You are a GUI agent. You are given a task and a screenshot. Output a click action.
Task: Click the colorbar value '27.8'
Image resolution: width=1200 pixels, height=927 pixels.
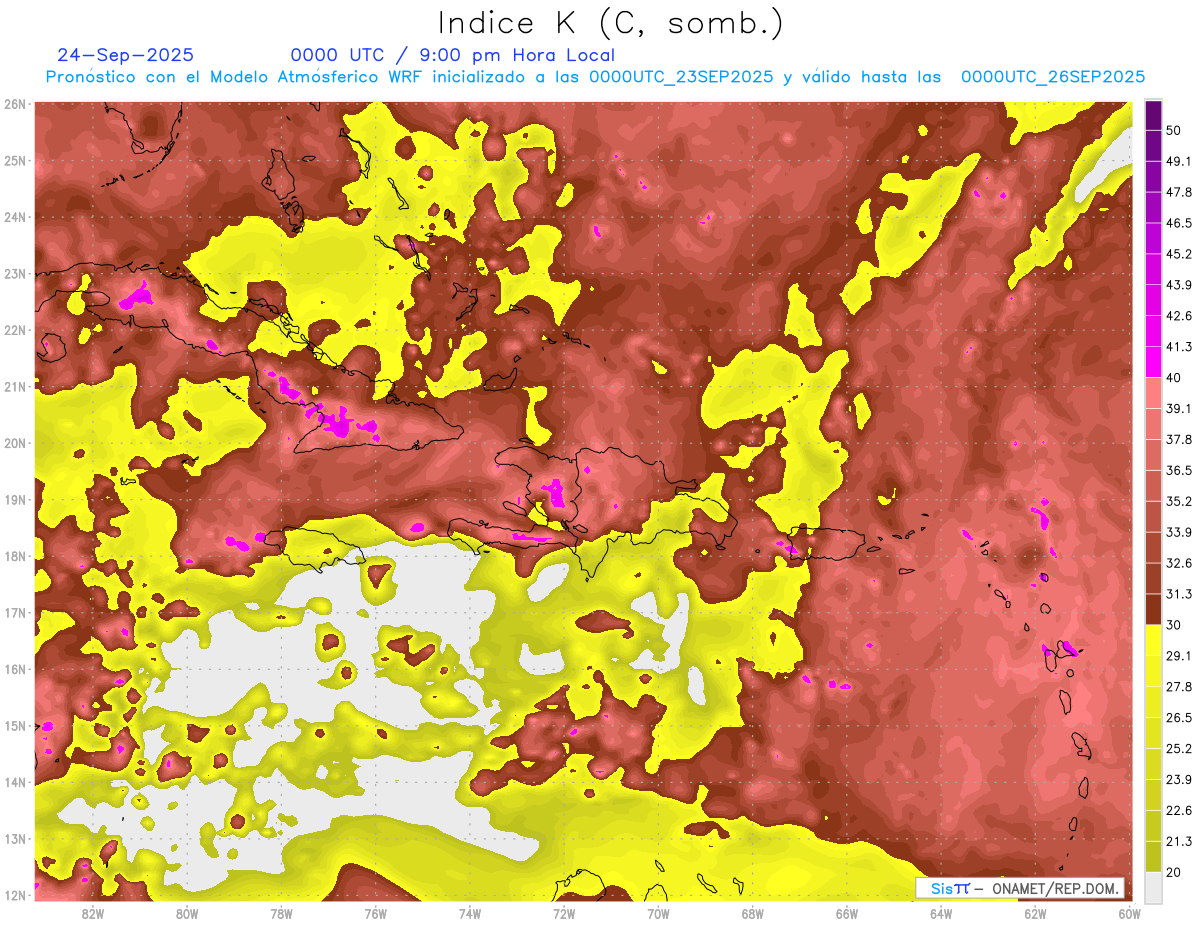tap(1179, 687)
